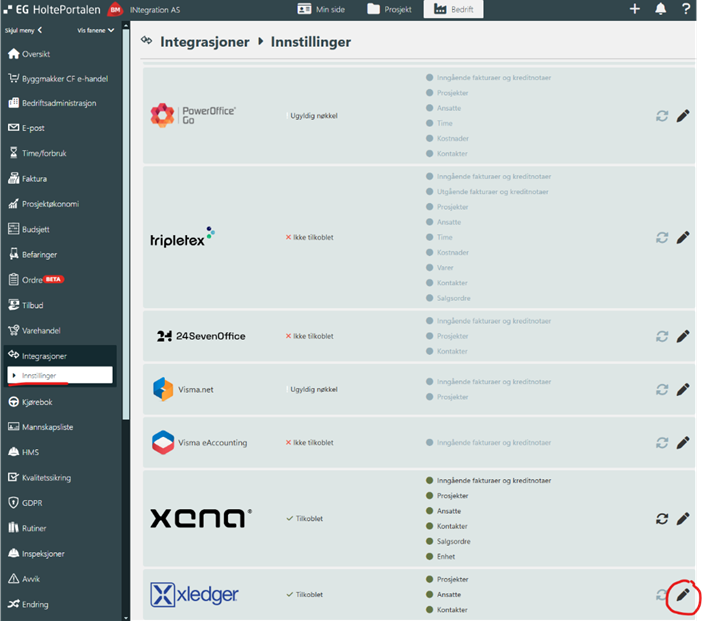Edit the Tripletex integration settings
This screenshot has height=621, width=702.
point(683,238)
